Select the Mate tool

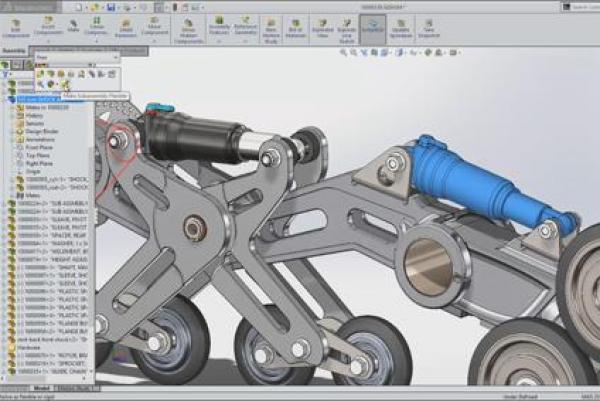pyautogui.click(x=75, y=23)
